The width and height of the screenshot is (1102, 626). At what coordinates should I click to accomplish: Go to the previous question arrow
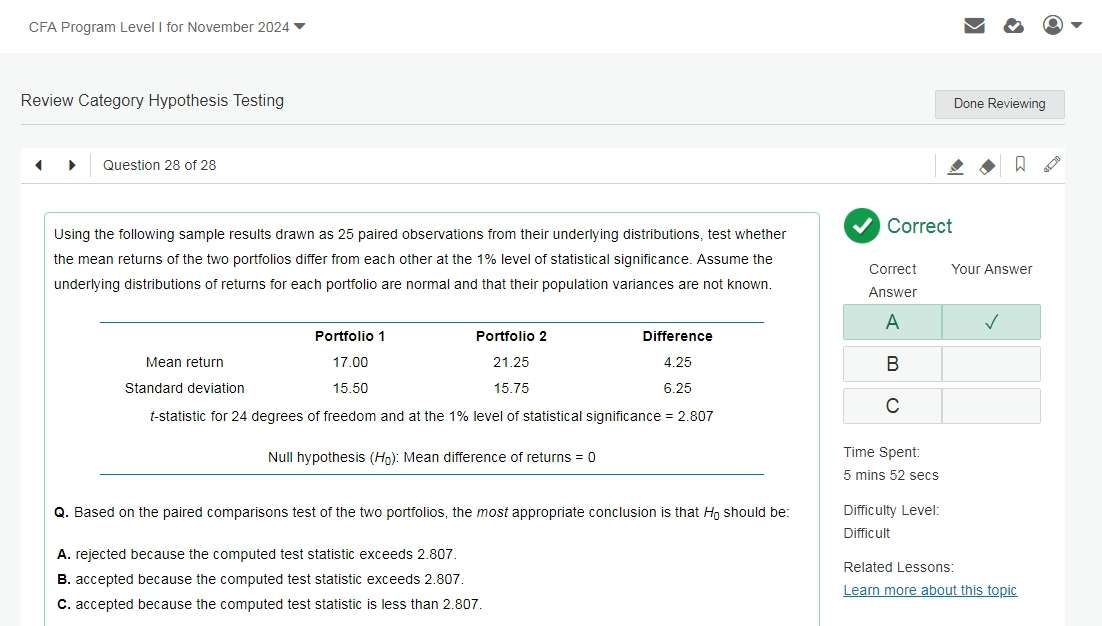pos(39,165)
